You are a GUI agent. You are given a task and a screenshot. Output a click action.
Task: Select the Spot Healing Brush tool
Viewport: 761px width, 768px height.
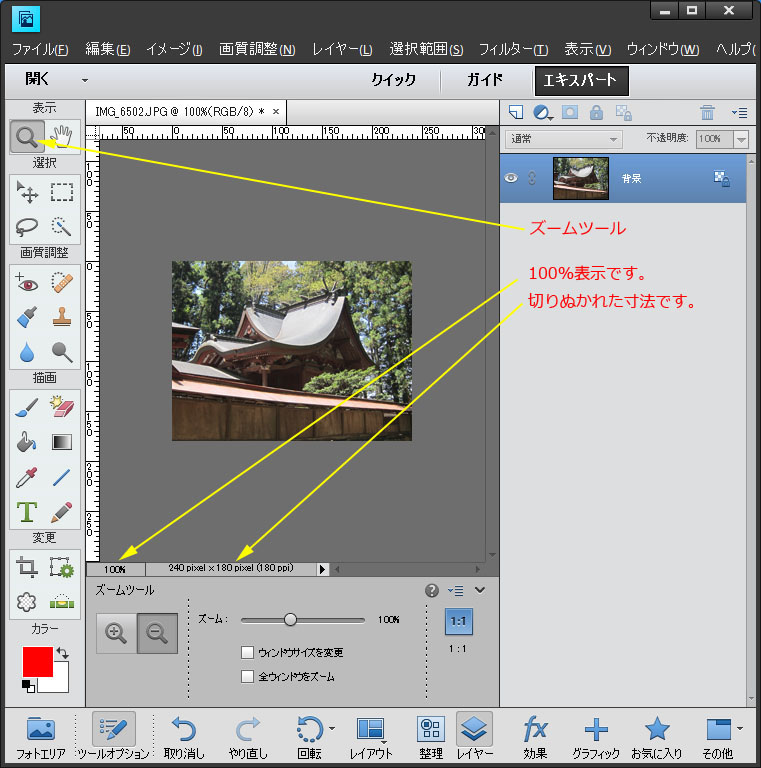[62, 283]
